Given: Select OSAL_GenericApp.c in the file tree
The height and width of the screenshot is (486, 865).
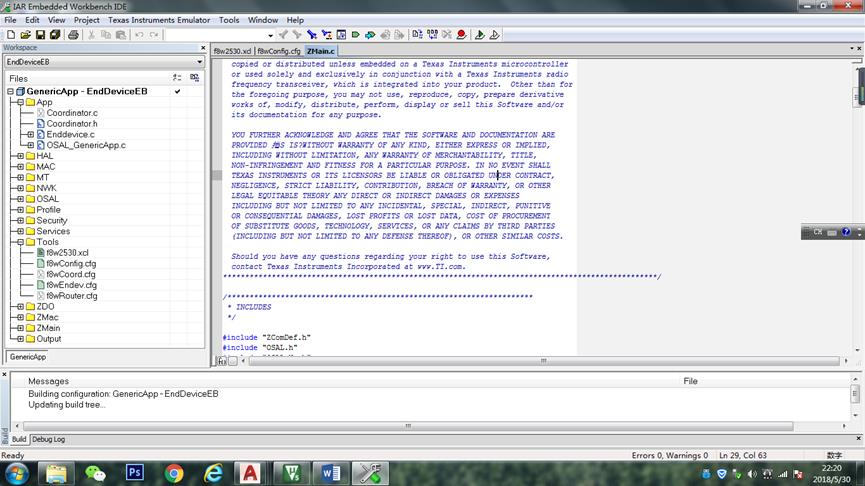Looking at the screenshot, I should click(x=86, y=145).
